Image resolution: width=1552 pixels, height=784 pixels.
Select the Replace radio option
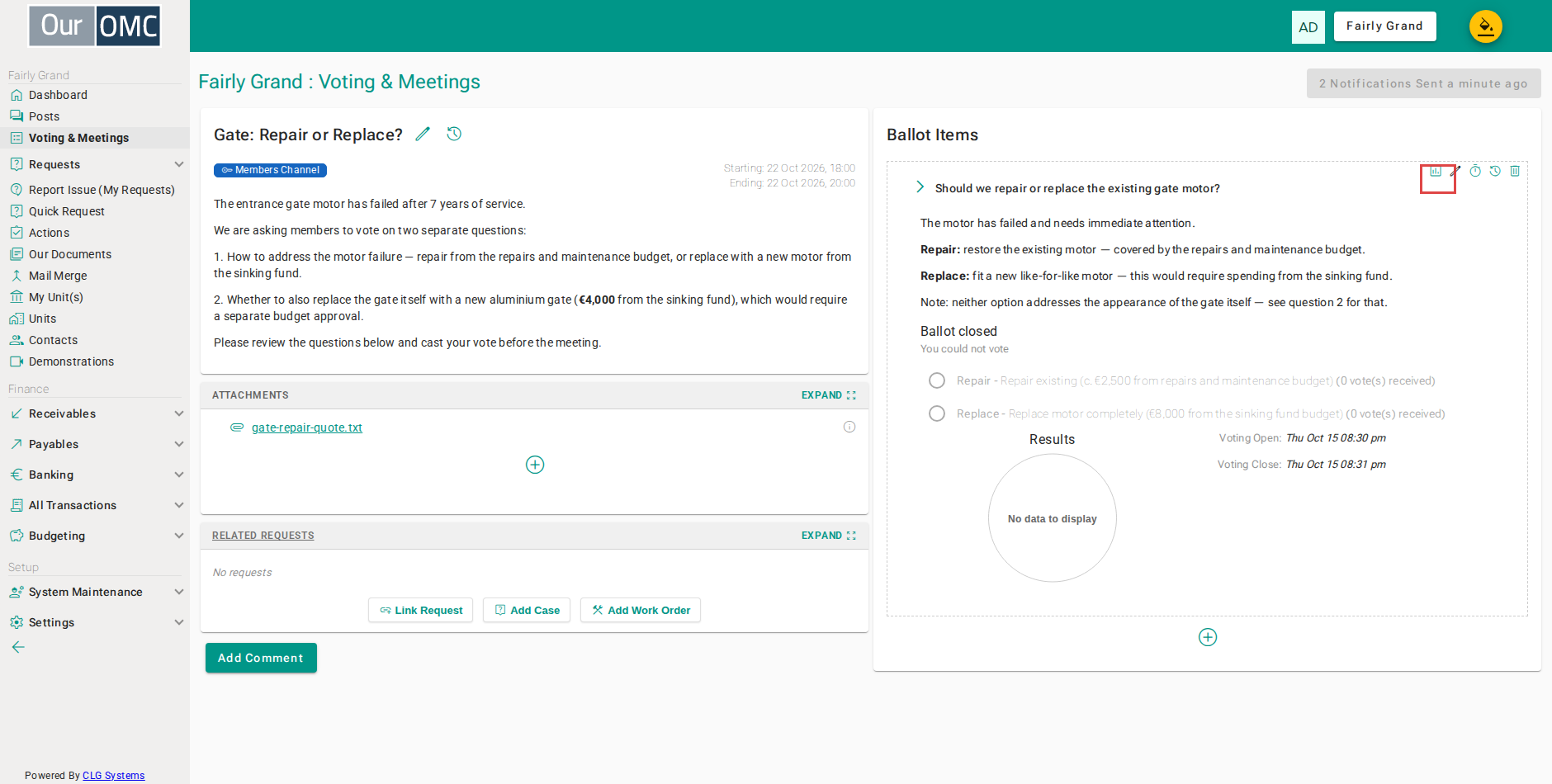pyautogui.click(x=937, y=413)
